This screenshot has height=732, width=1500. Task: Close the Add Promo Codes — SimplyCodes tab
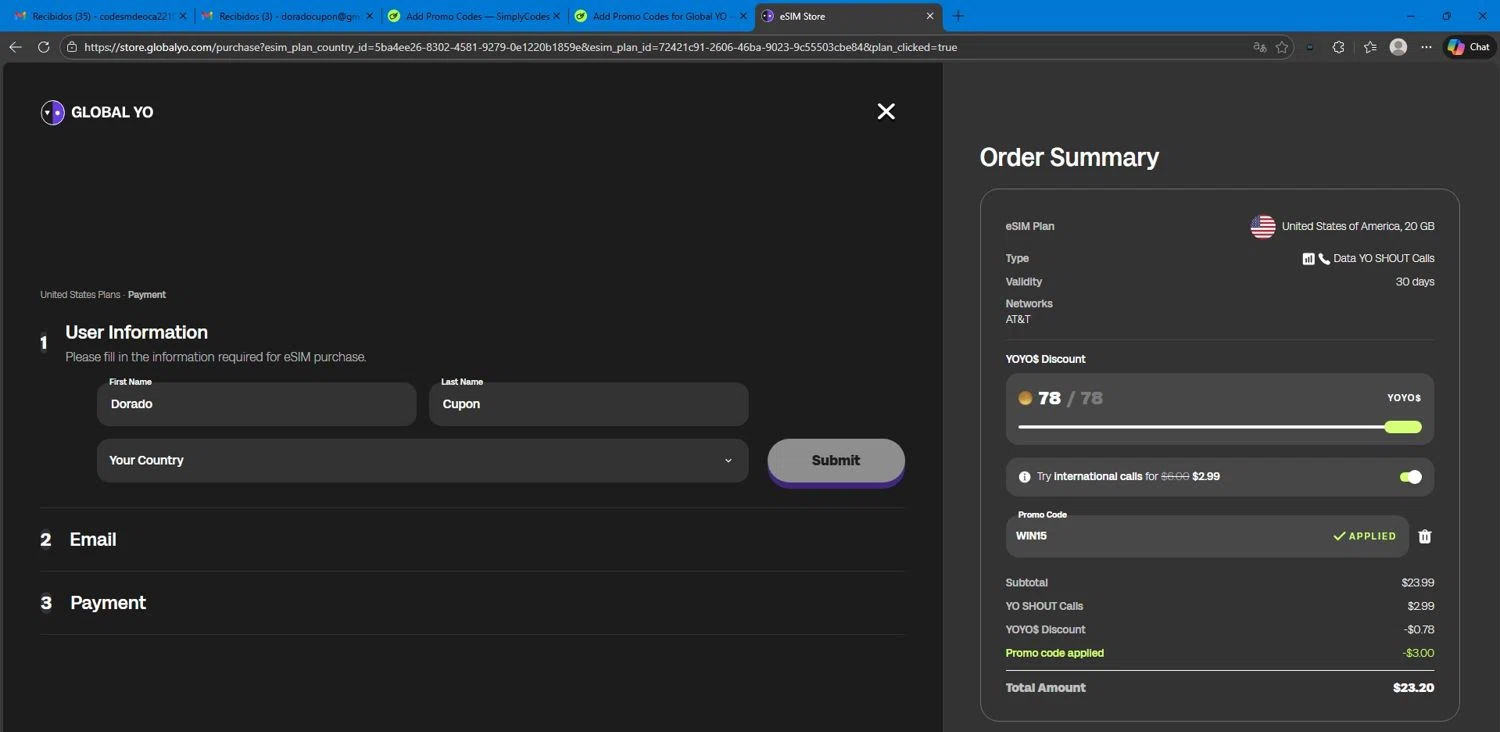click(x=556, y=16)
